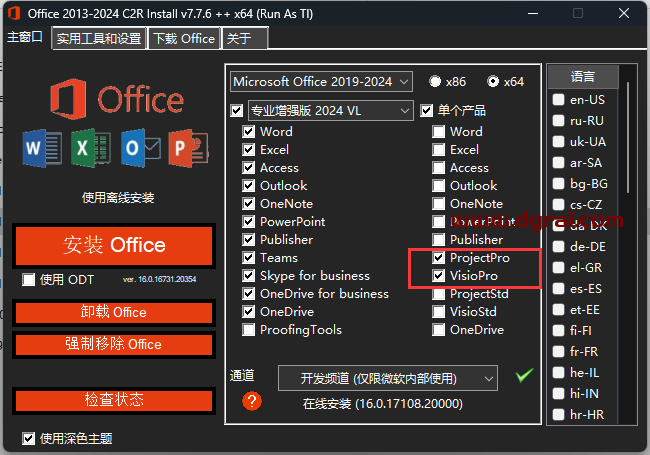The width and height of the screenshot is (650, 455).
Task: Uncheck the Teams checkbox
Action: coord(248,258)
